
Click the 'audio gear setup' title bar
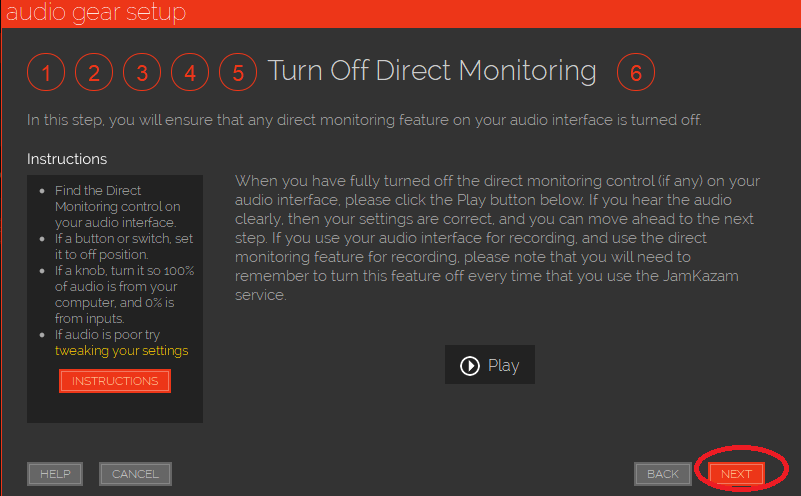click(96, 13)
